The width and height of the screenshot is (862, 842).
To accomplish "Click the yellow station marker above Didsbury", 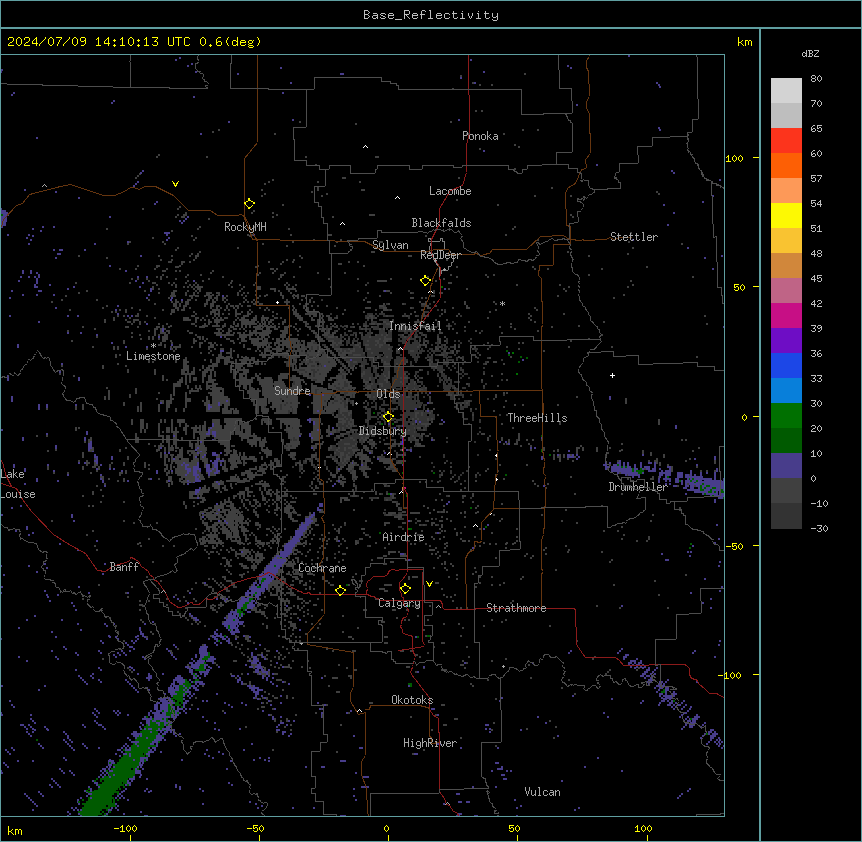I will pos(388,417).
